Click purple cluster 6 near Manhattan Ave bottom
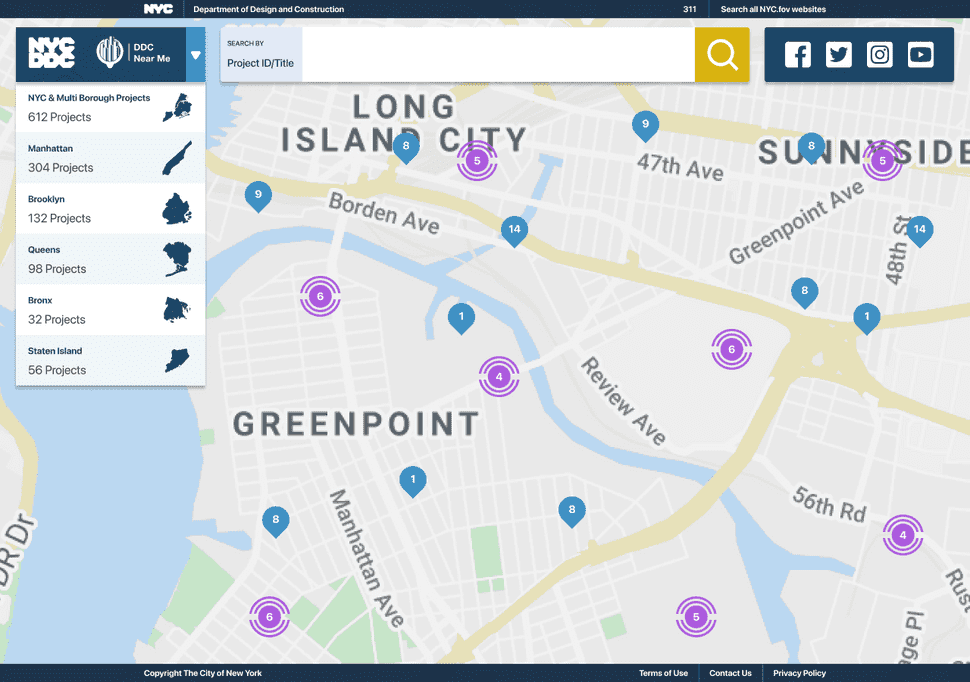 (269, 617)
